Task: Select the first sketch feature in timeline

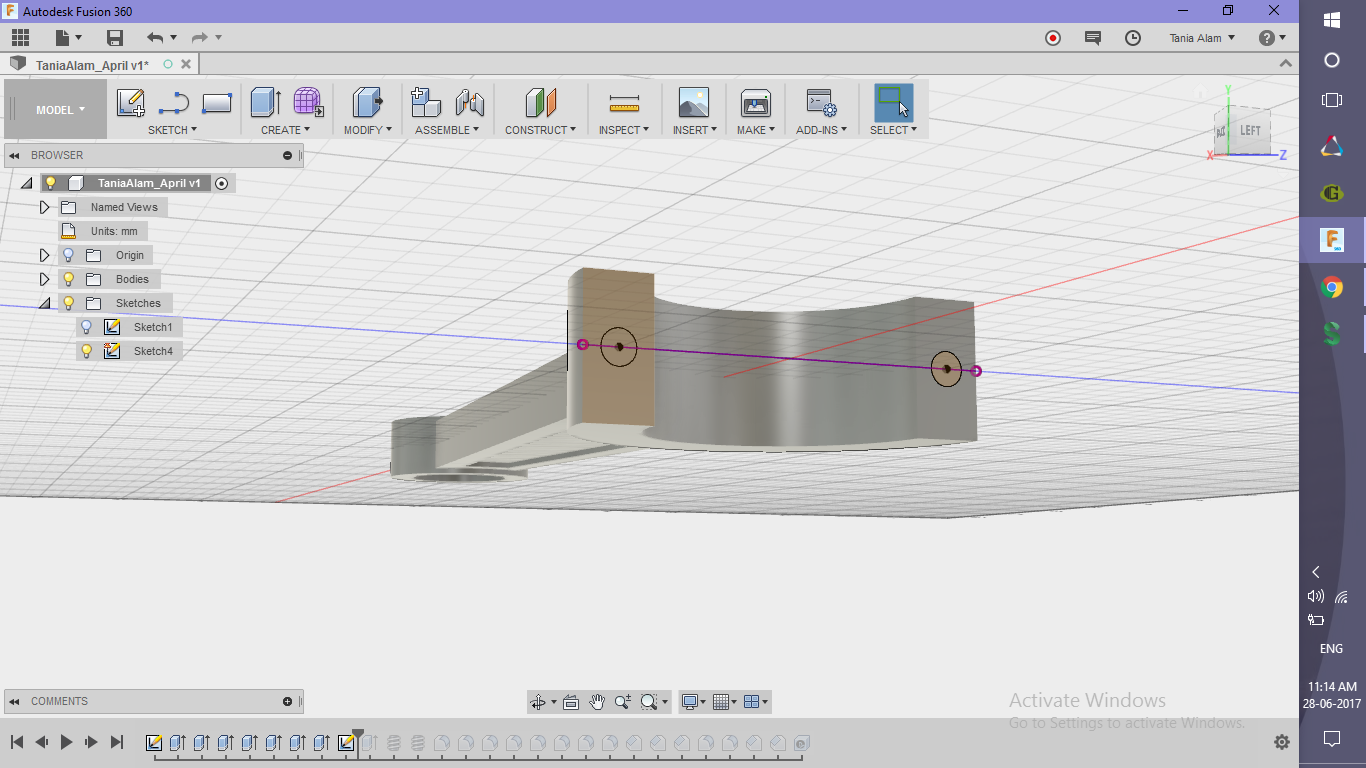Action: coord(154,743)
